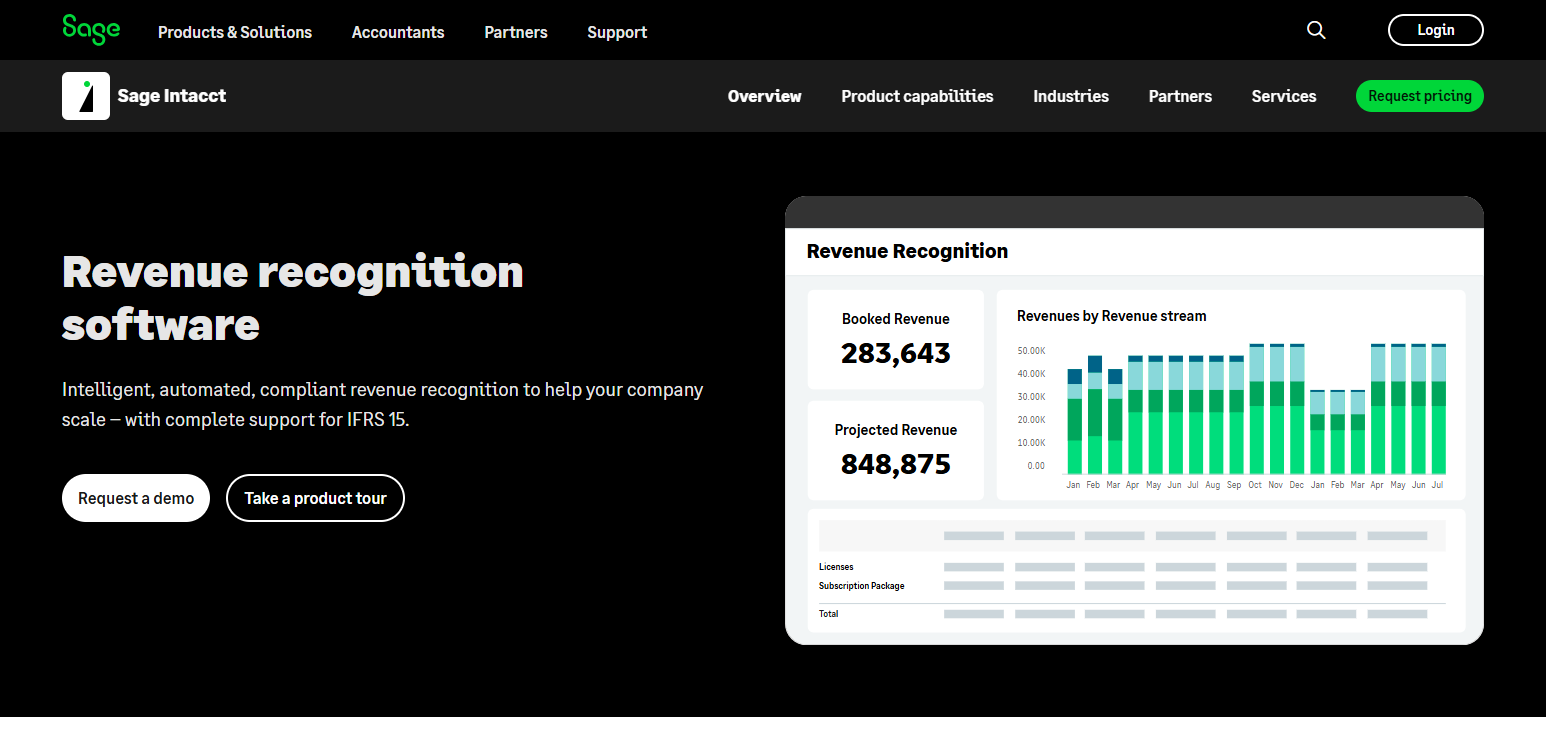Click the Aug label on chart axis
The width and height of the screenshot is (1546, 732).
(x=1213, y=485)
